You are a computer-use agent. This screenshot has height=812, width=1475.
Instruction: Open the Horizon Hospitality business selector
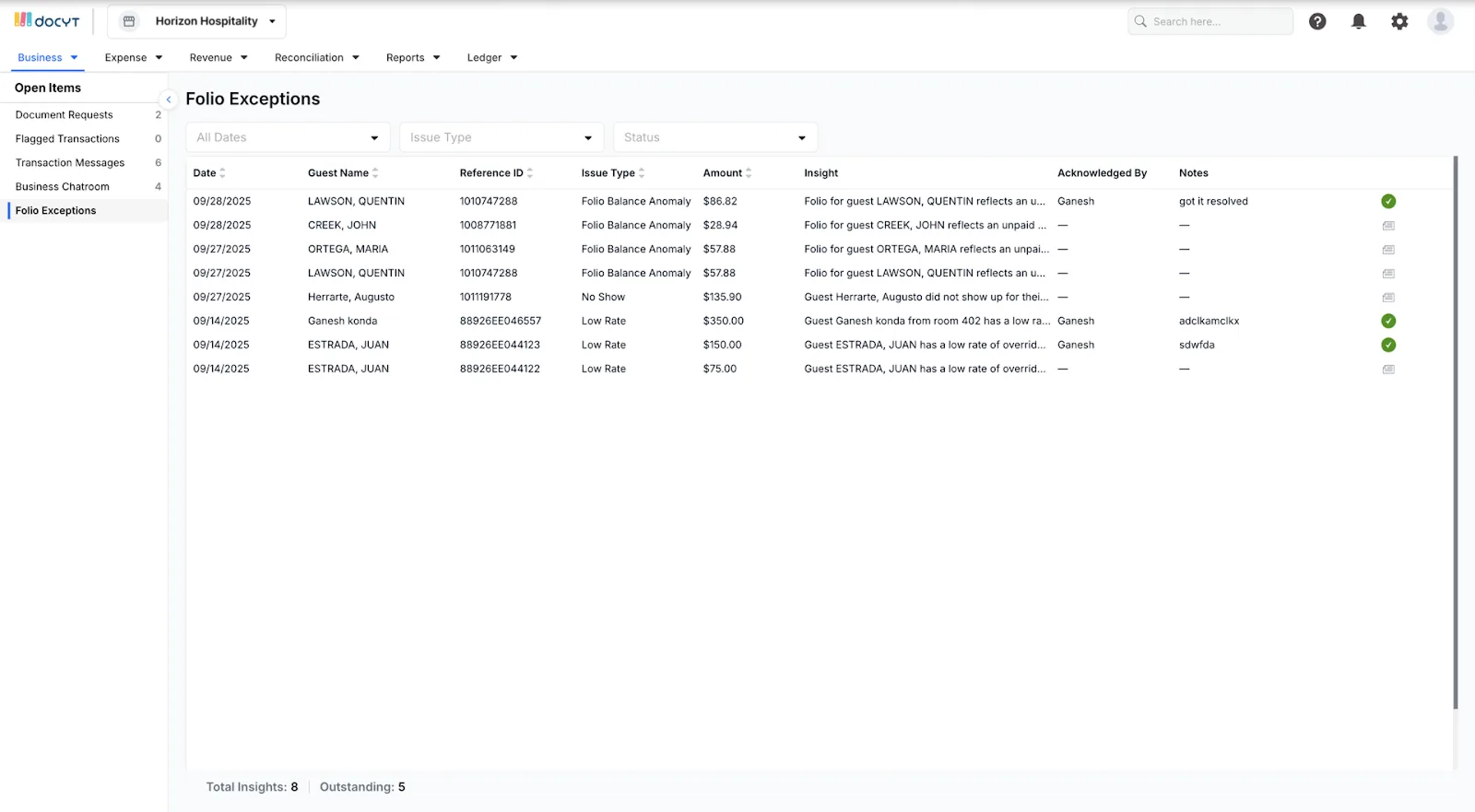pyautogui.click(x=196, y=21)
